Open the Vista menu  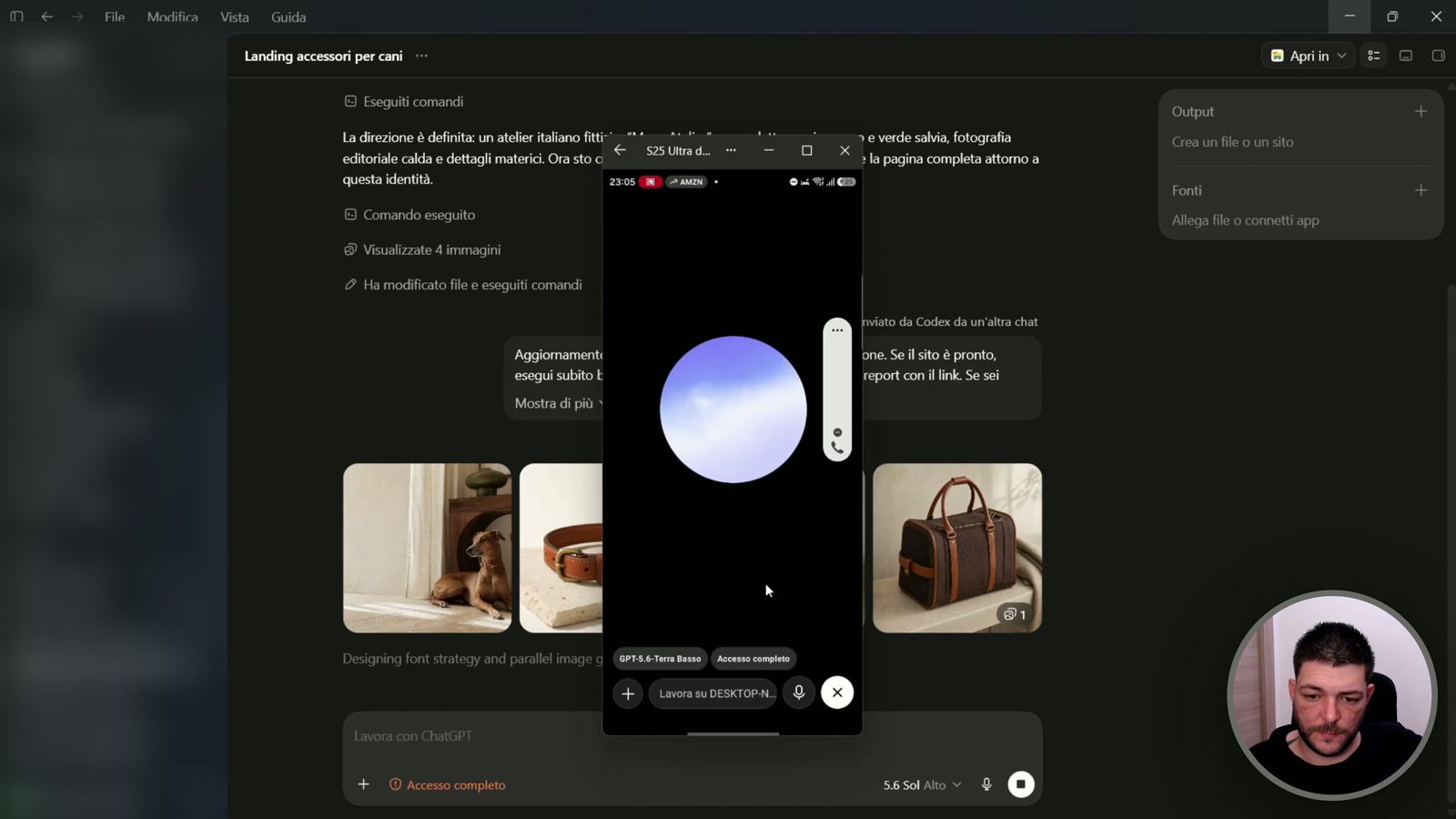(x=235, y=17)
